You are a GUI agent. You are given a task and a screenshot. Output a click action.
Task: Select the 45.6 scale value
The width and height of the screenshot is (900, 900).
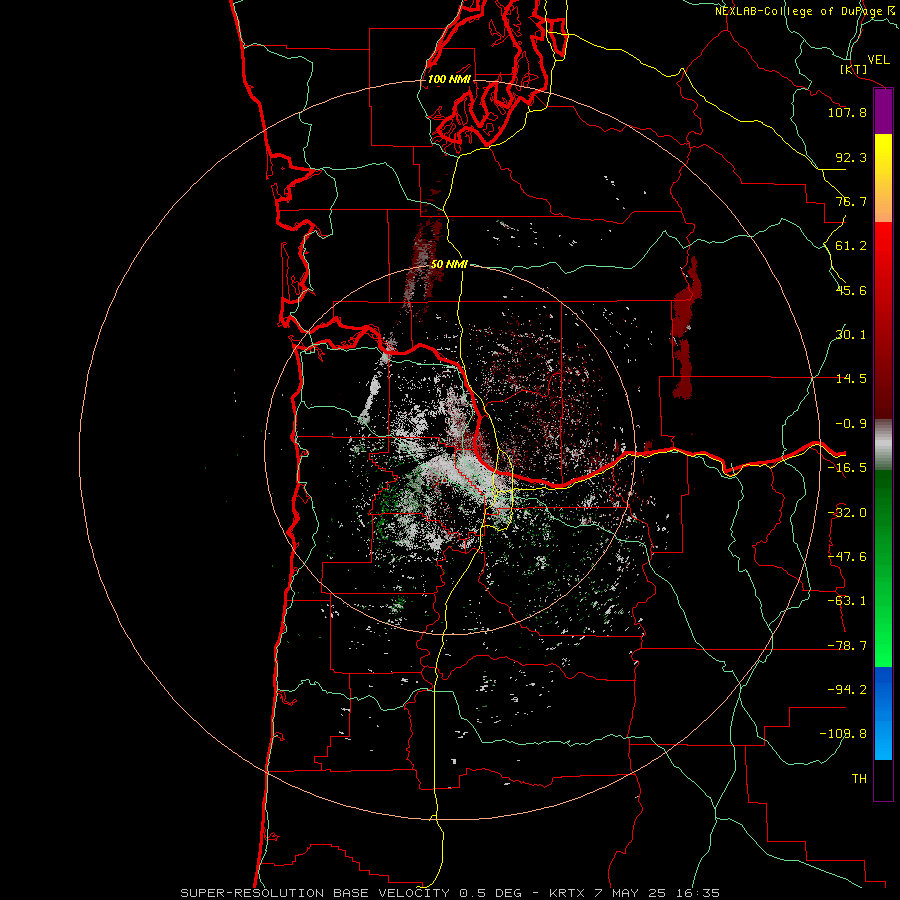click(851, 290)
